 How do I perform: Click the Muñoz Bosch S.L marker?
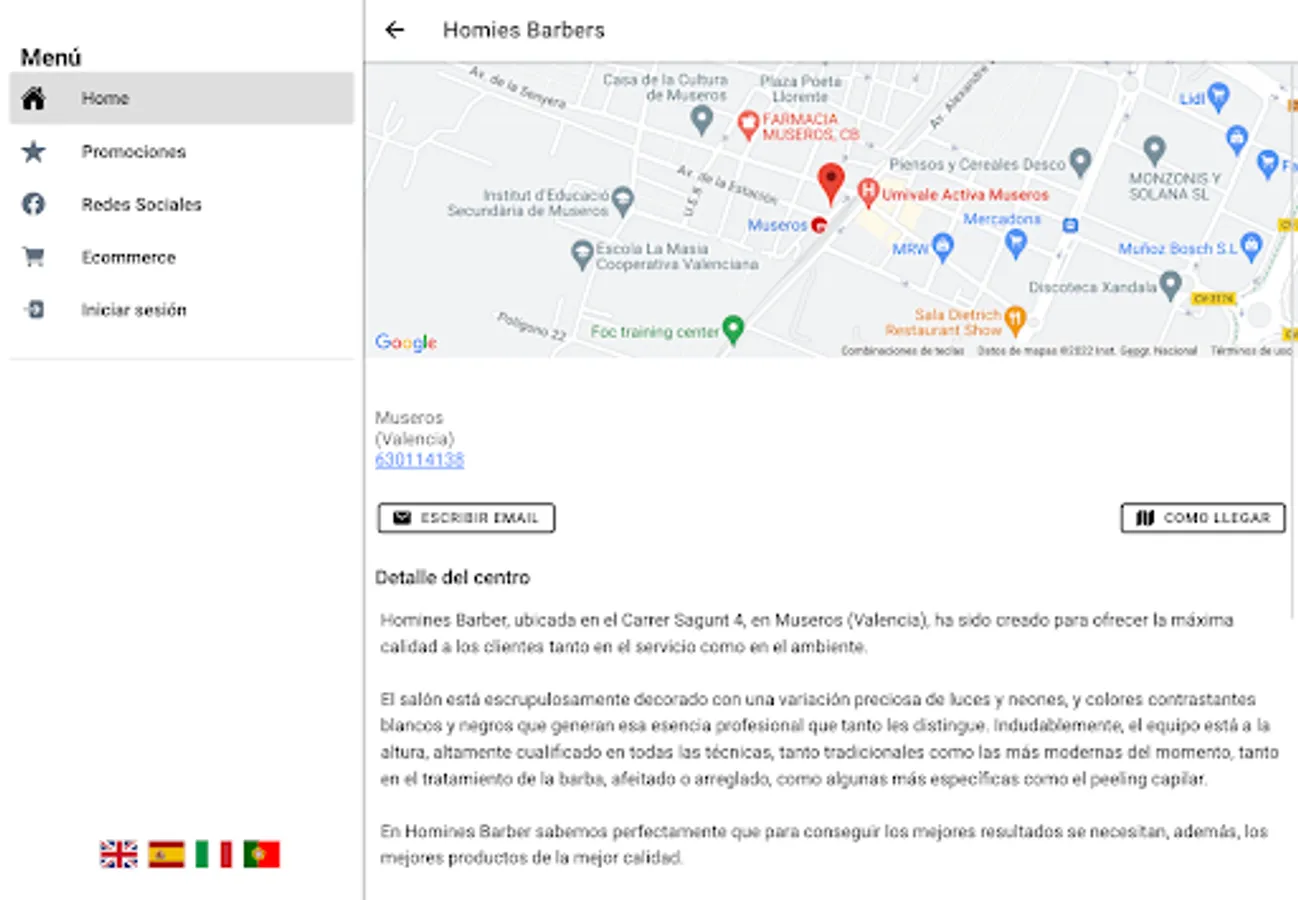point(1252,247)
